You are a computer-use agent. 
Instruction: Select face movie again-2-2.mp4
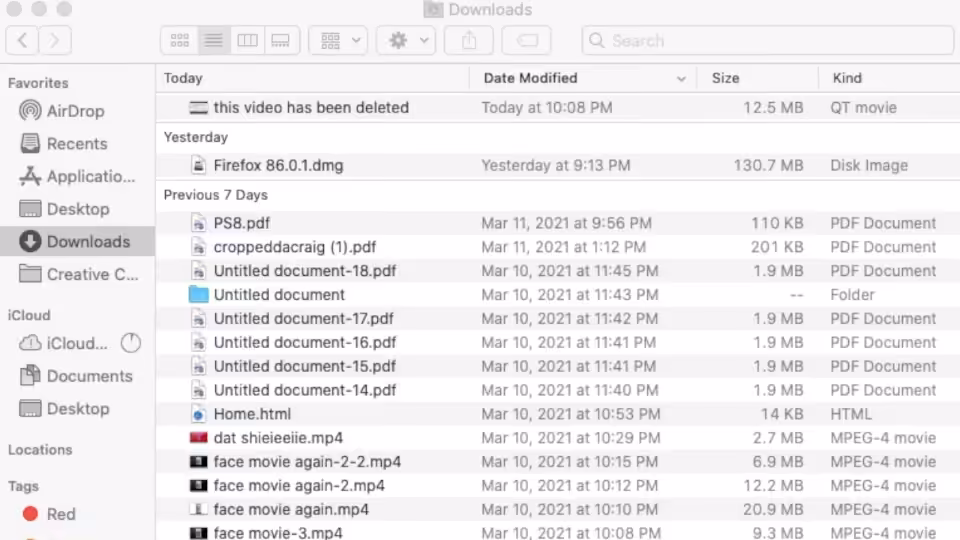[x=558, y=462]
